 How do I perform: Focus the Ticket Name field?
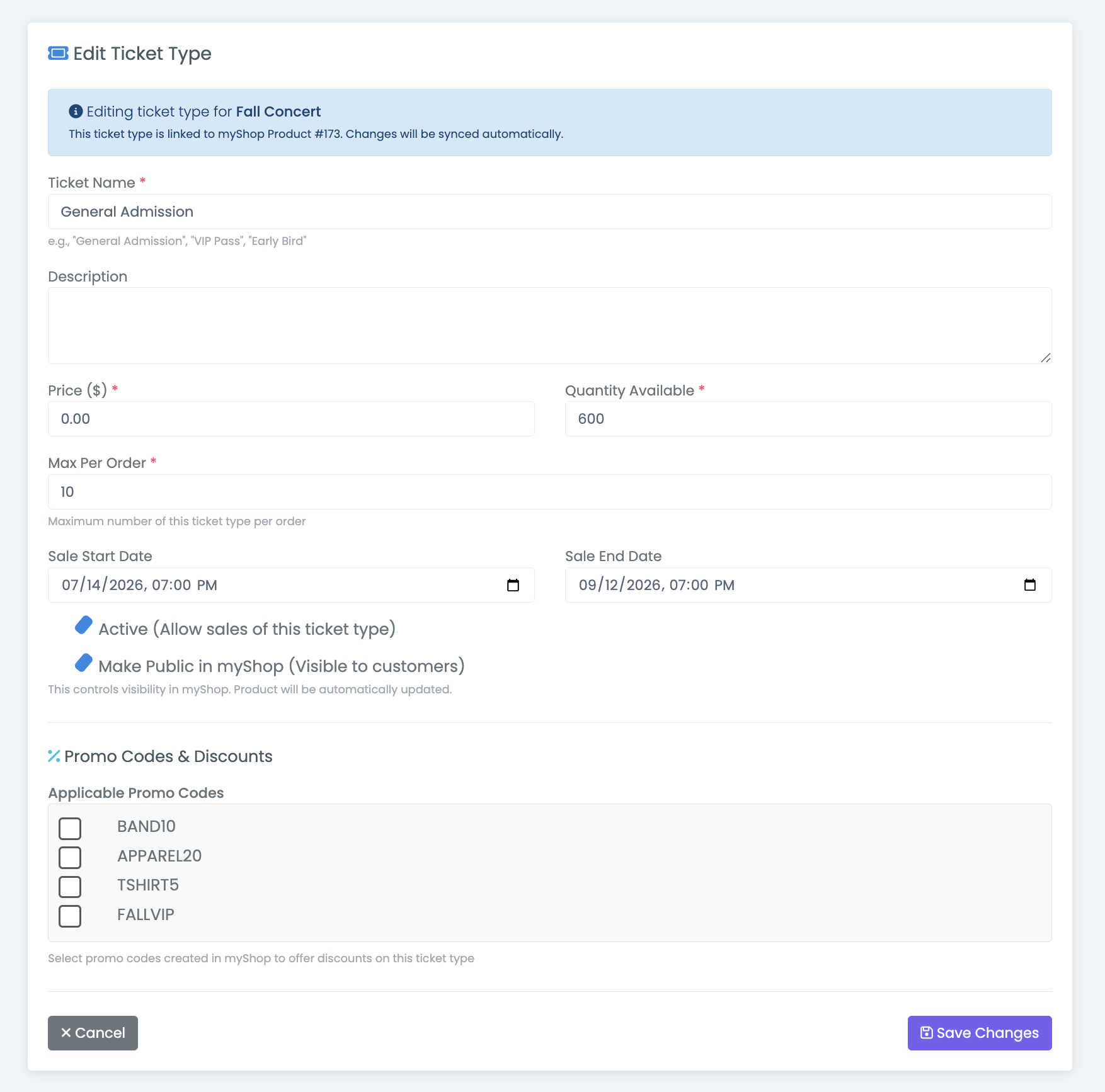coord(550,212)
